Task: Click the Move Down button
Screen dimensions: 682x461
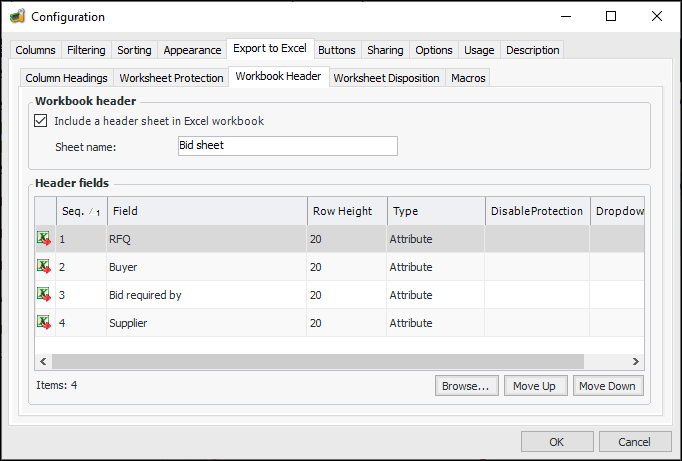Action: point(607,386)
